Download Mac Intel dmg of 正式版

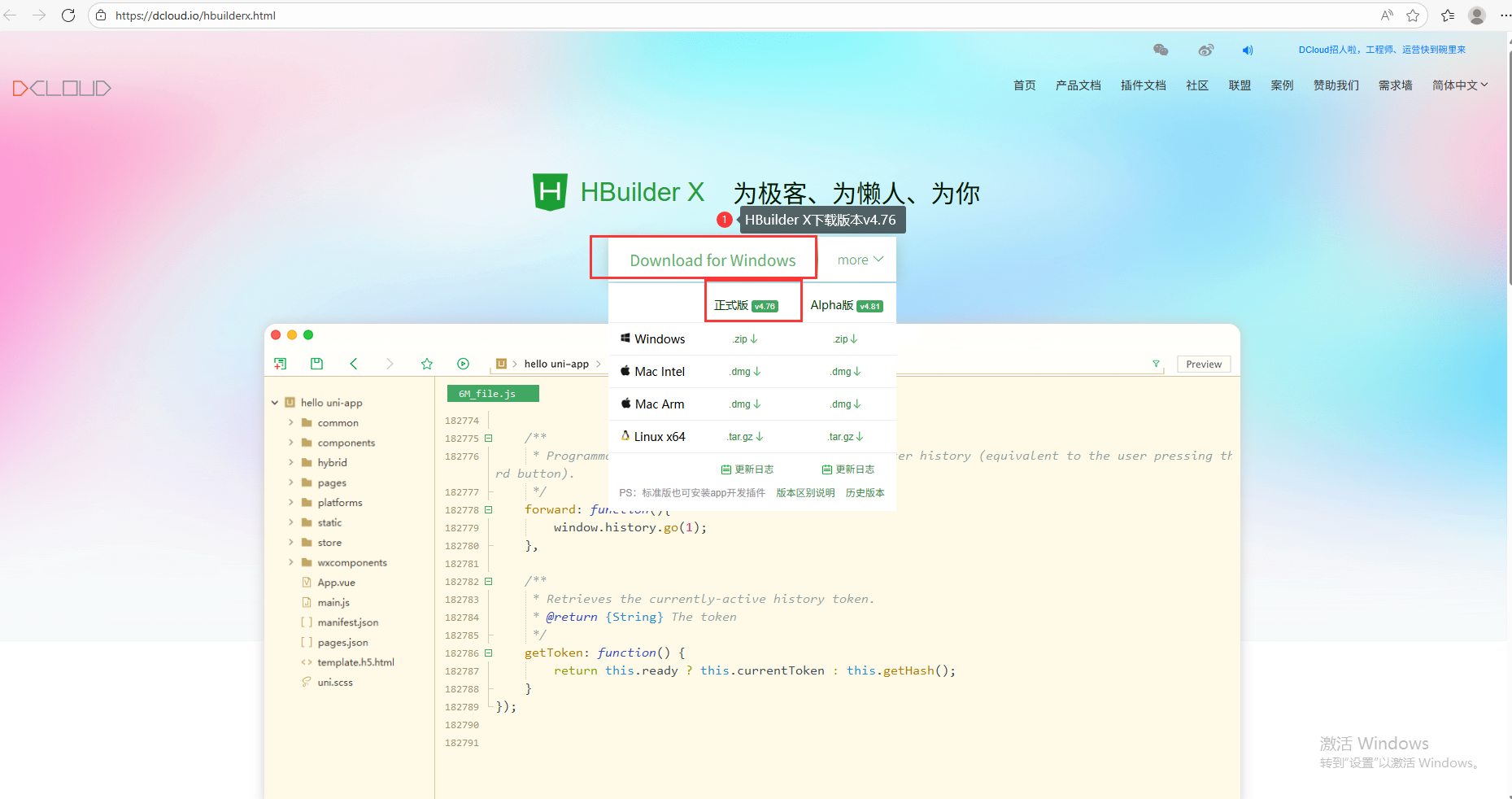pyautogui.click(x=745, y=372)
